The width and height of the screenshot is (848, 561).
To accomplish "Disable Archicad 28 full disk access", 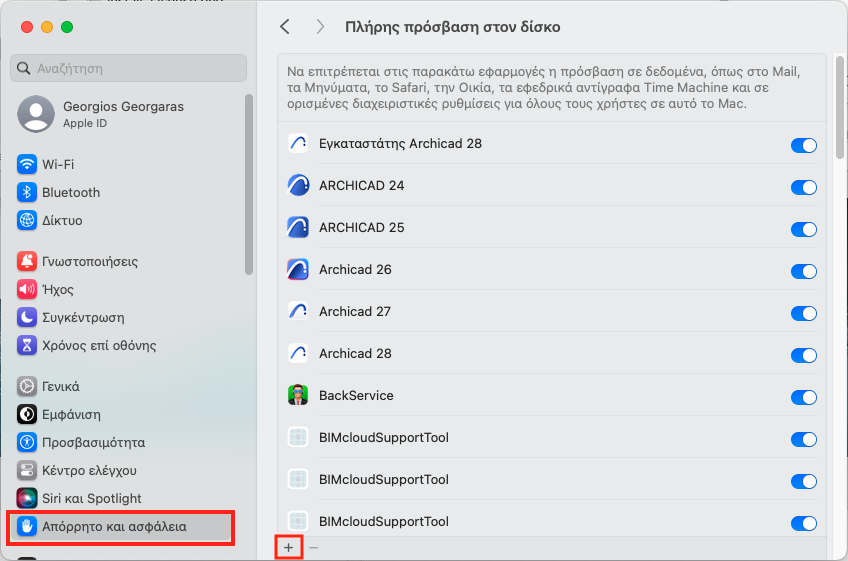I will pos(804,355).
